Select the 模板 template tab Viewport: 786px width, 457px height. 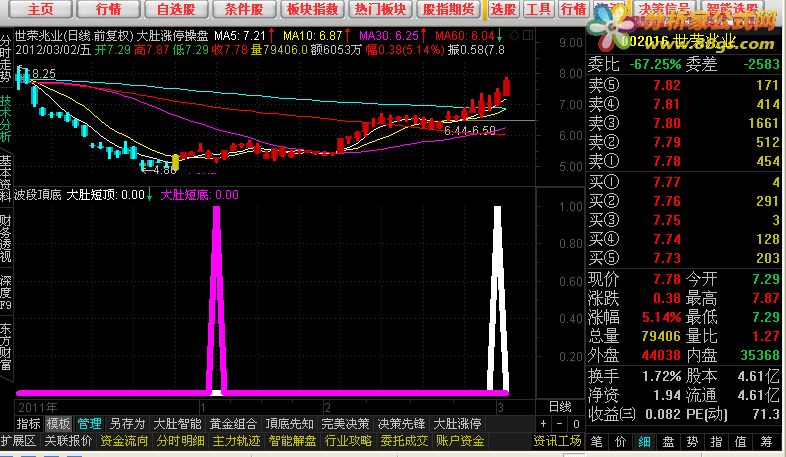point(59,424)
